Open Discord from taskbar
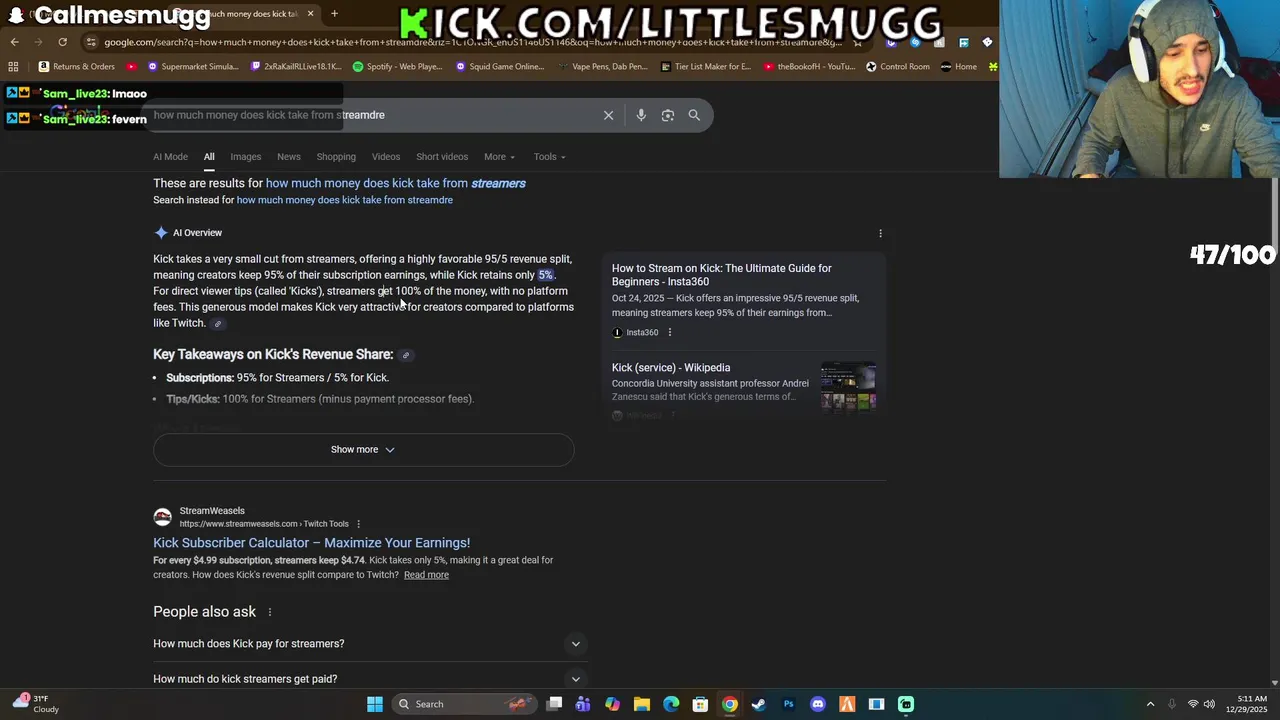The height and width of the screenshot is (720, 1280). click(818, 704)
